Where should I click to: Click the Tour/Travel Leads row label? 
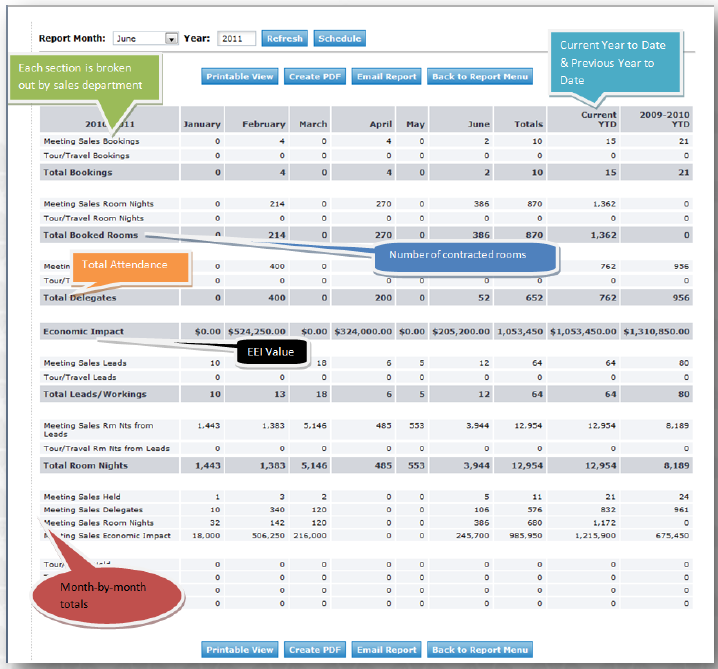(80, 377)
